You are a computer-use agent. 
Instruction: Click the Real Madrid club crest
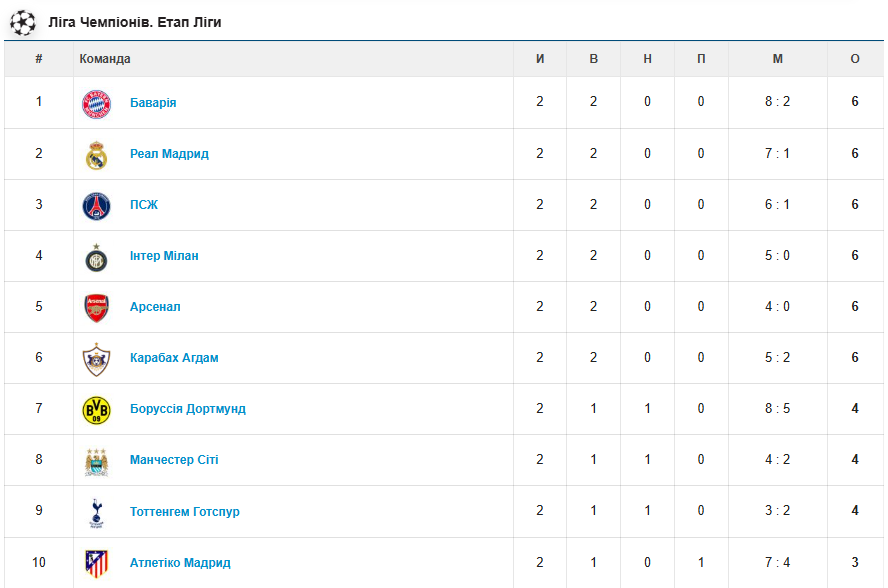(x=96, y=154)
